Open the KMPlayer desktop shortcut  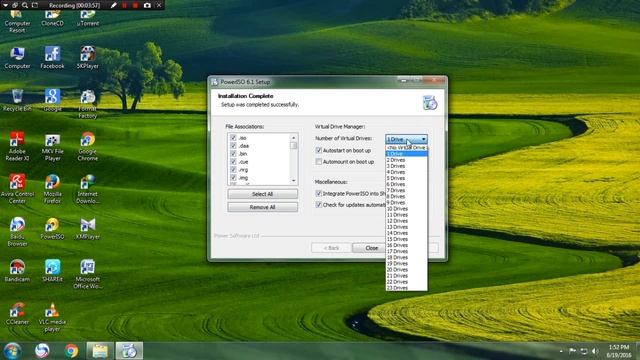[x=88, y=229]
